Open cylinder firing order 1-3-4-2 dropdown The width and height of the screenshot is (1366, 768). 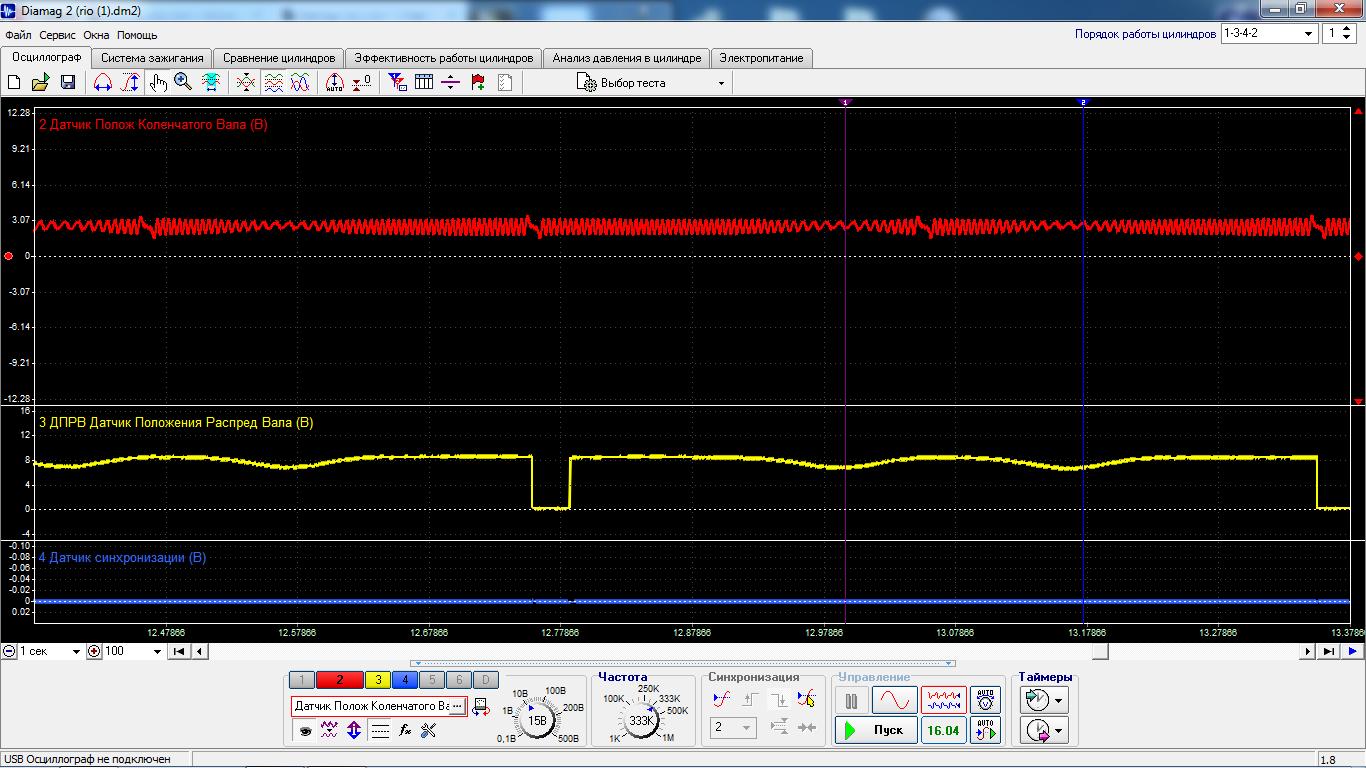pos(1270,33)
